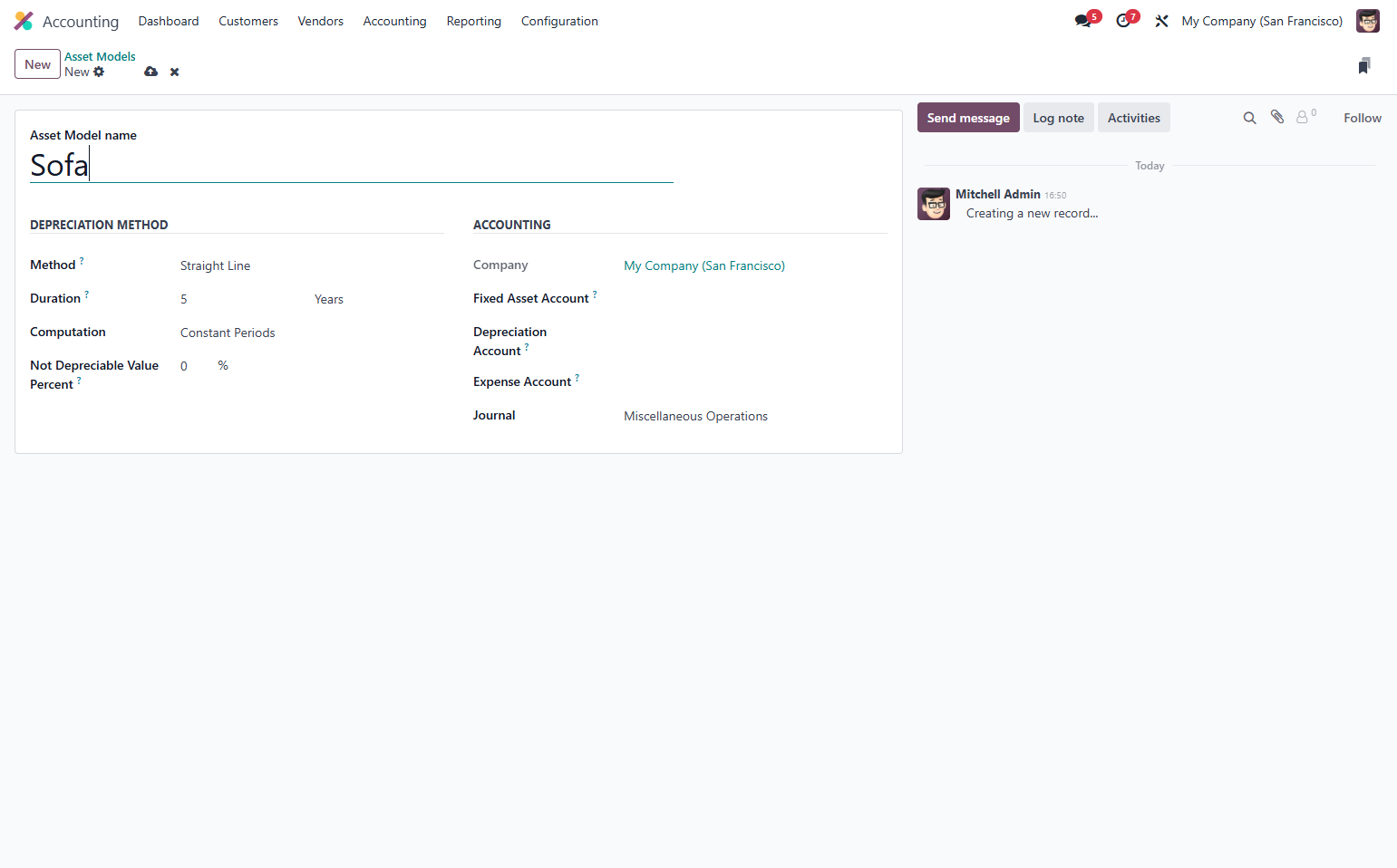Open the debug tools icon
Image resolution: width=1397 pixels, height=868 pixels.
[x=1161, y=21]
